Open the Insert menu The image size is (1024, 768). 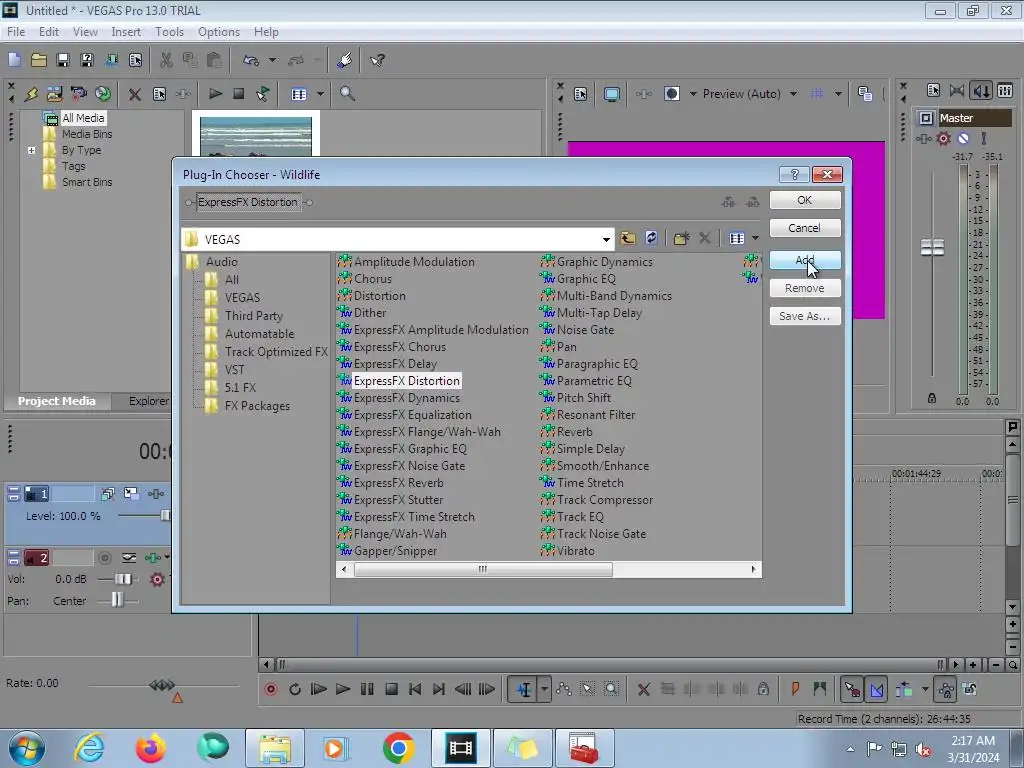click(126, 32)
